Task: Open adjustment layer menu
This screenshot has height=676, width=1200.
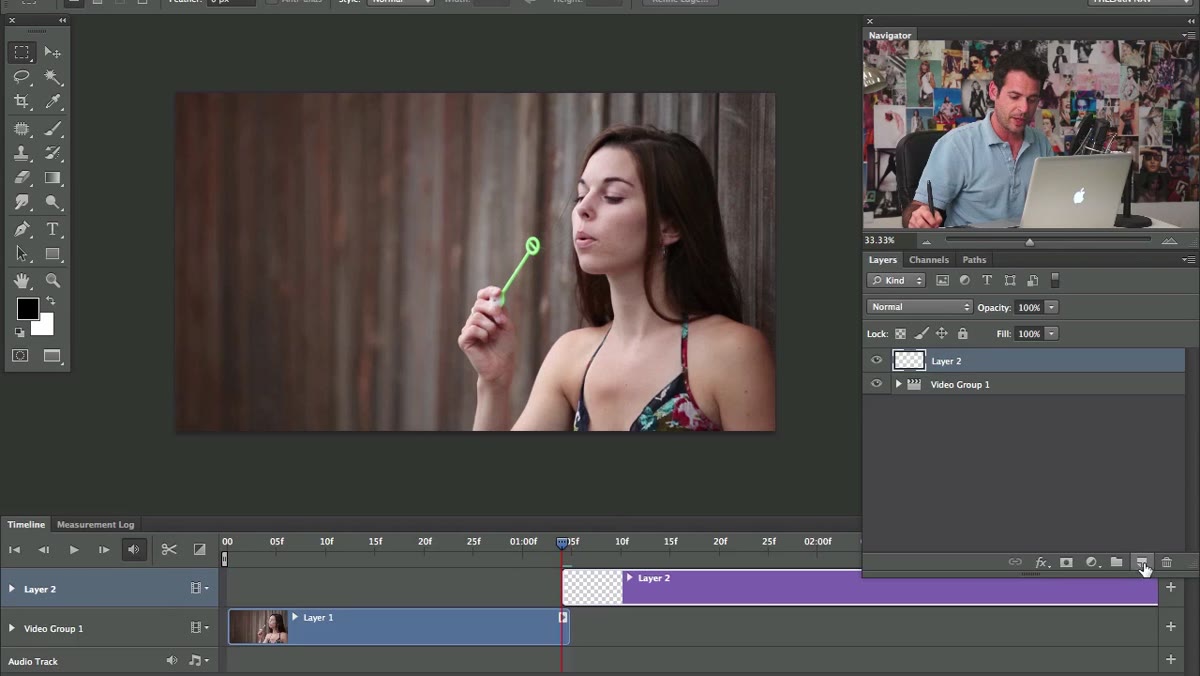Action: point(1091,563)
